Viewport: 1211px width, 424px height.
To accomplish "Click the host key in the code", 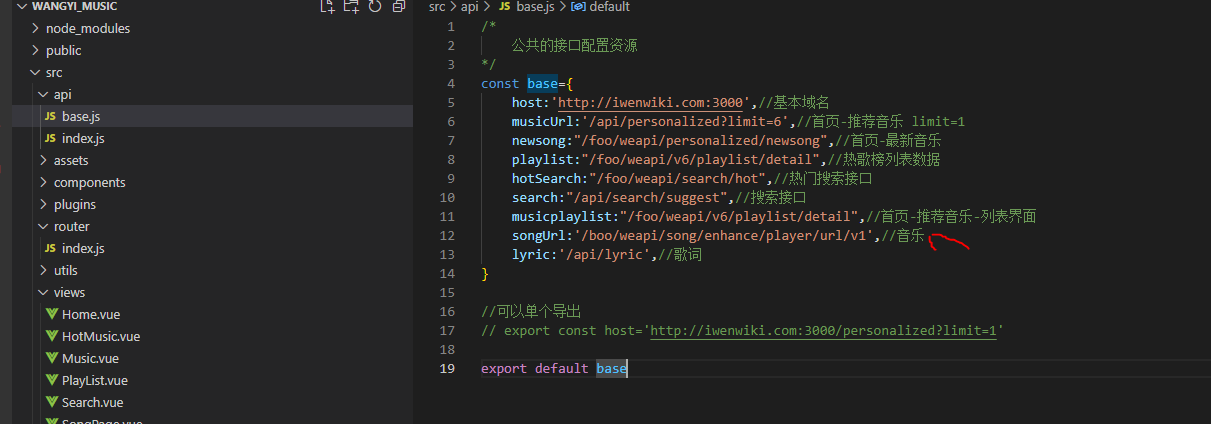I will pyautogui.click(x=527, y=103).
